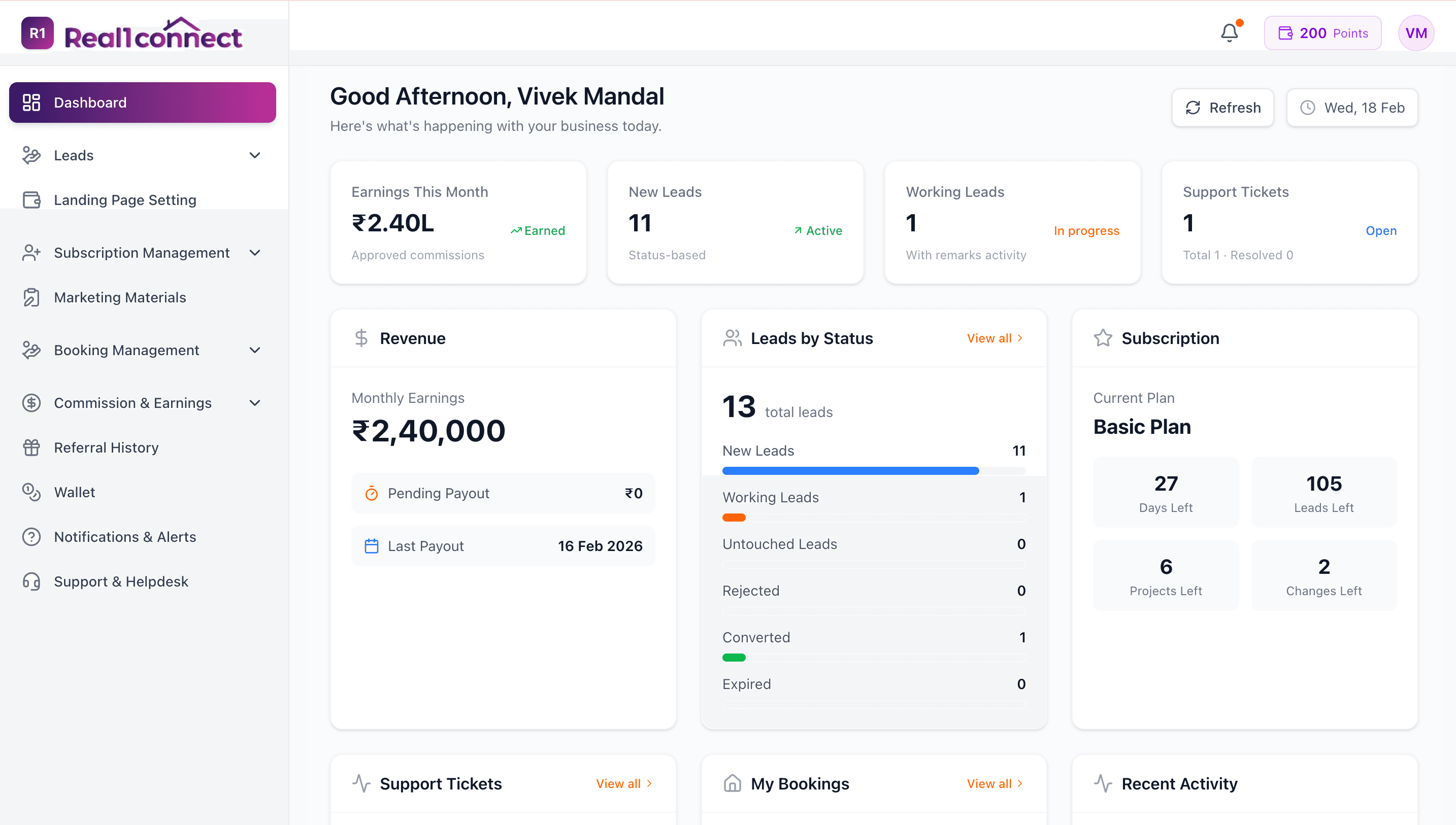Viewport: 1456px width, 825px height.
Task: Select Dashboard in the sidebar
Action: pos(142,102)
